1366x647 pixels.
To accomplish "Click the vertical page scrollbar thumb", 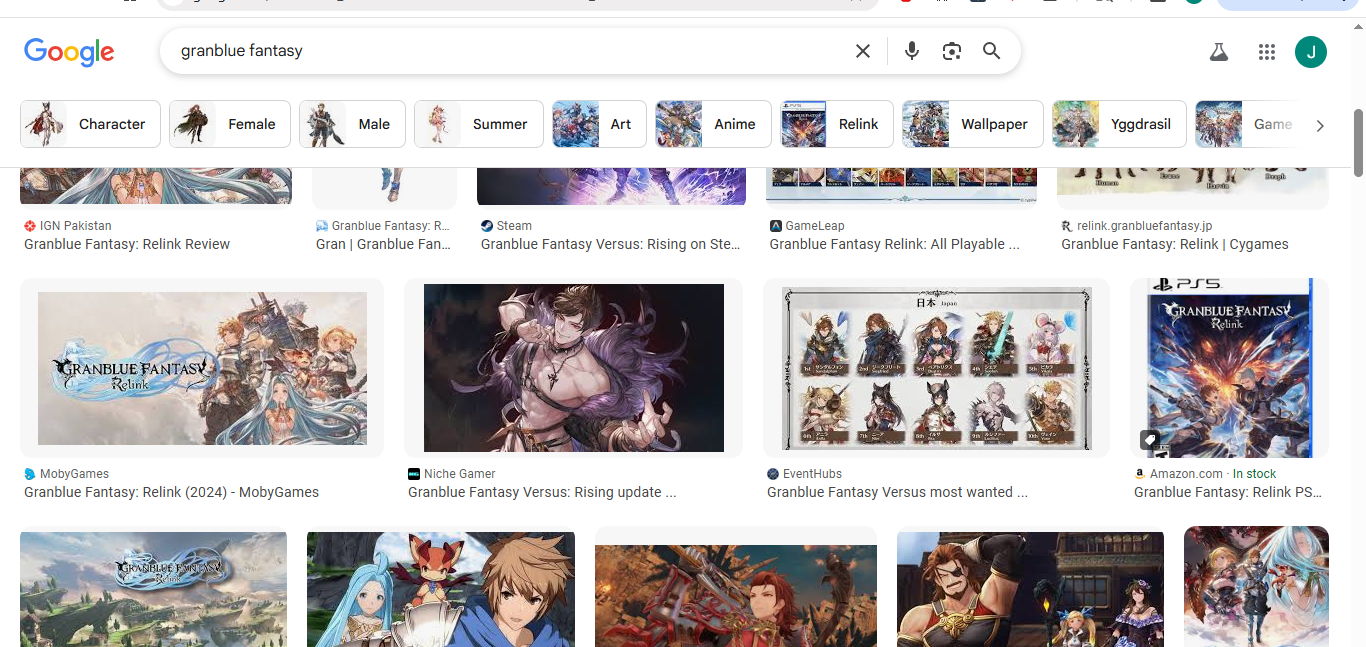I will click(x=1359, y=142).
